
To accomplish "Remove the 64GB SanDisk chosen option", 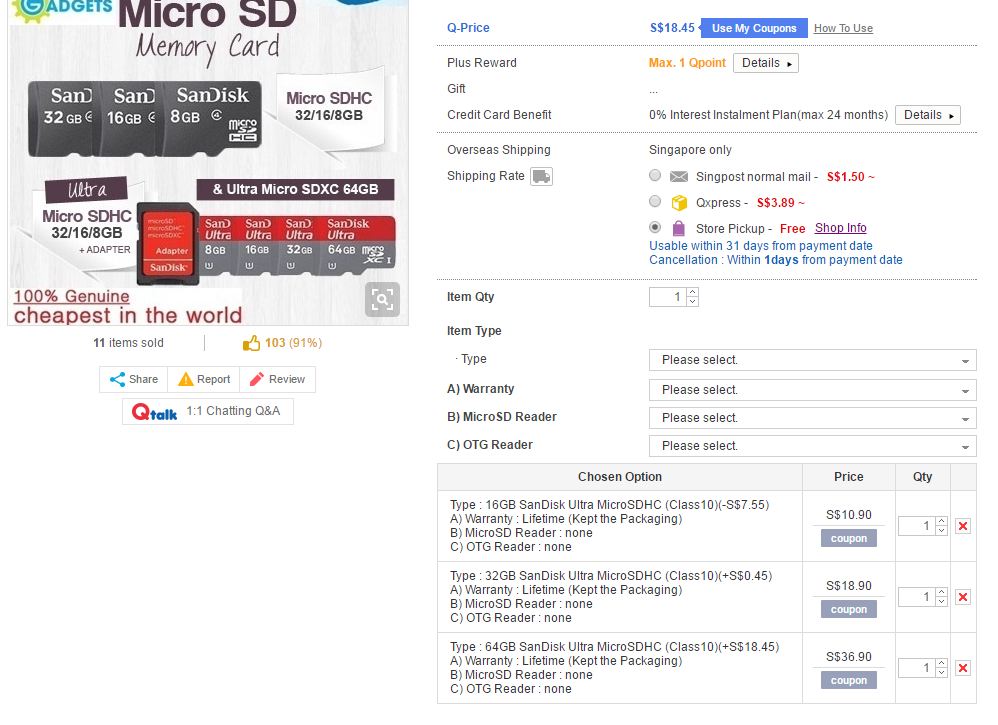I will [963, 668].
